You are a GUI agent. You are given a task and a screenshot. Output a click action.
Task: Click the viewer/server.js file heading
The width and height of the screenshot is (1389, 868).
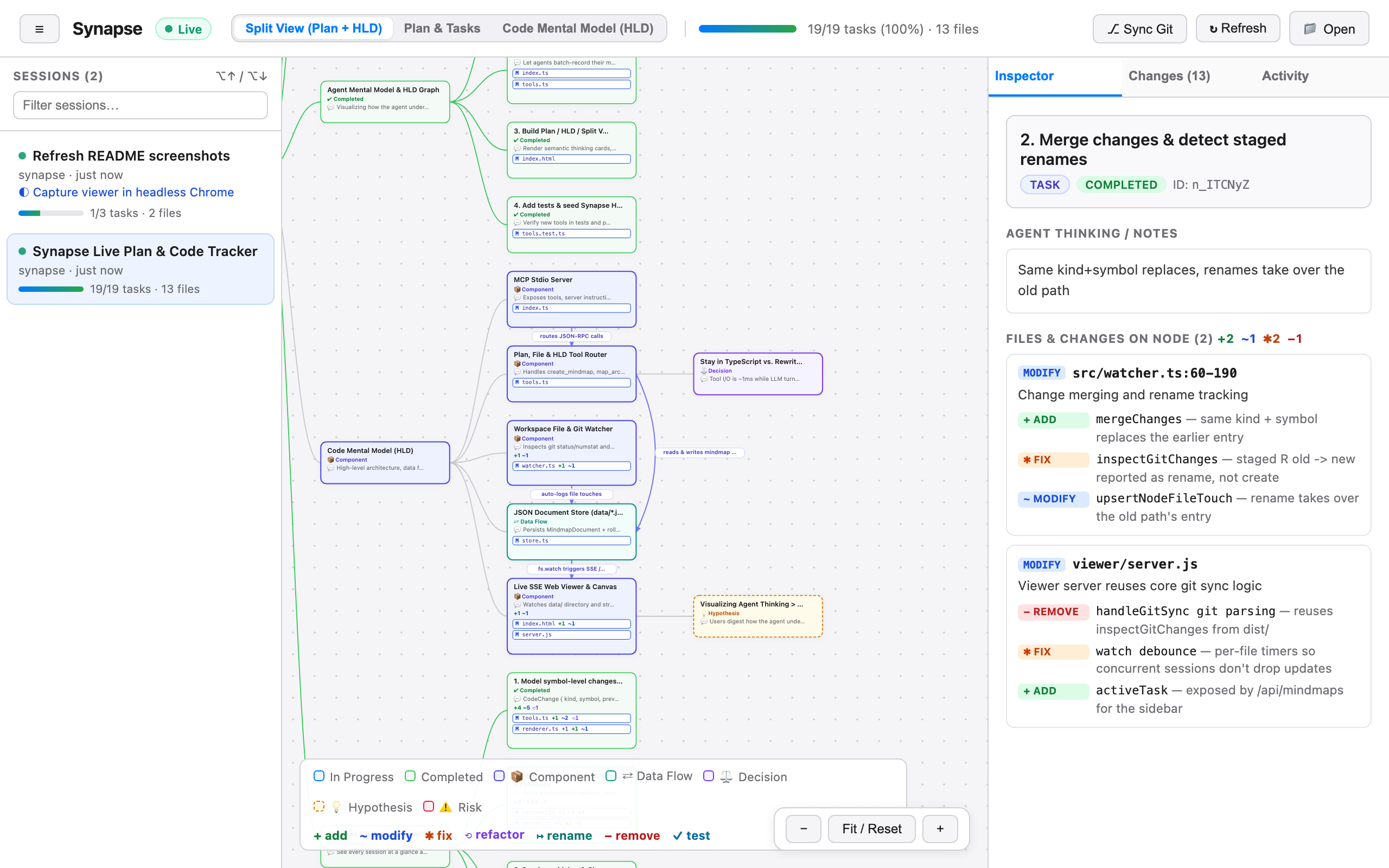1135,564
